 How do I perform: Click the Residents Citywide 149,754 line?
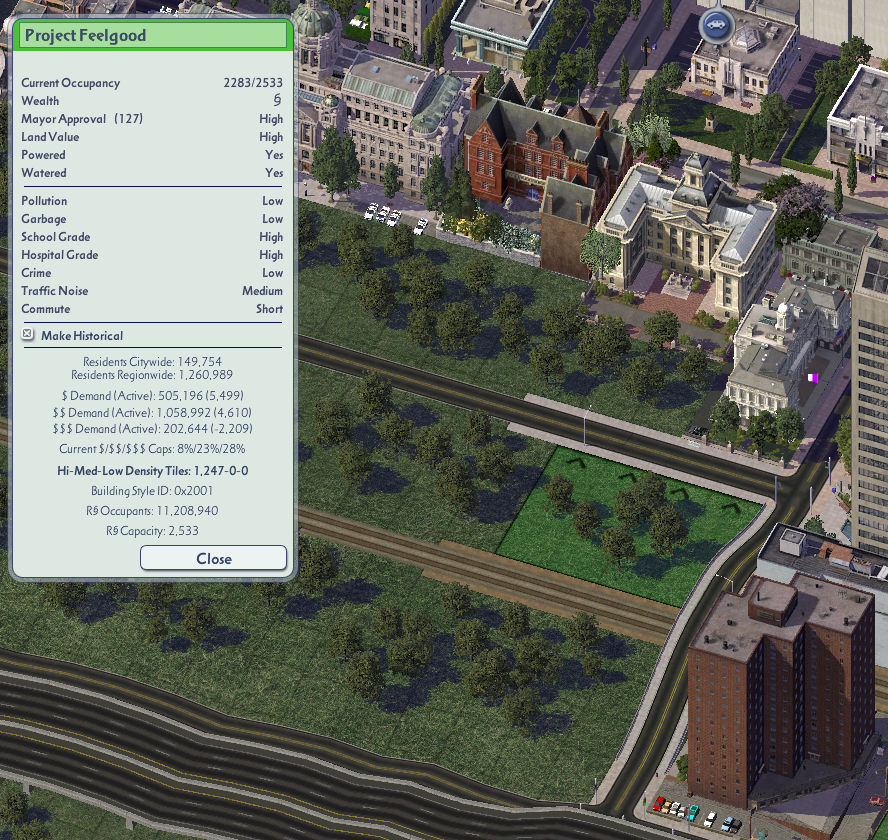(x=152, y=361)
